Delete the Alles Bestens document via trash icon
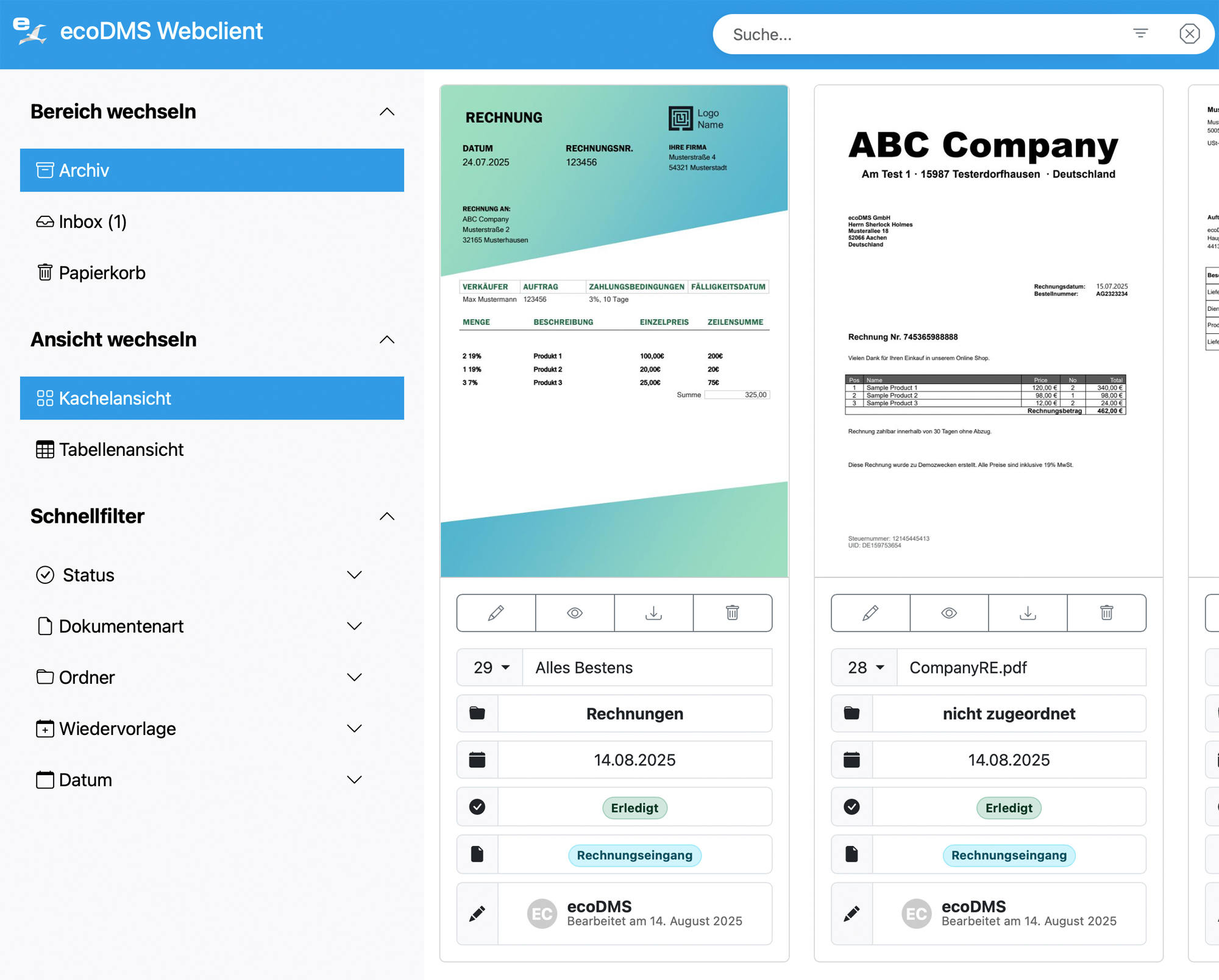This screenshot has width=1219, height=980. pos(732,612)
